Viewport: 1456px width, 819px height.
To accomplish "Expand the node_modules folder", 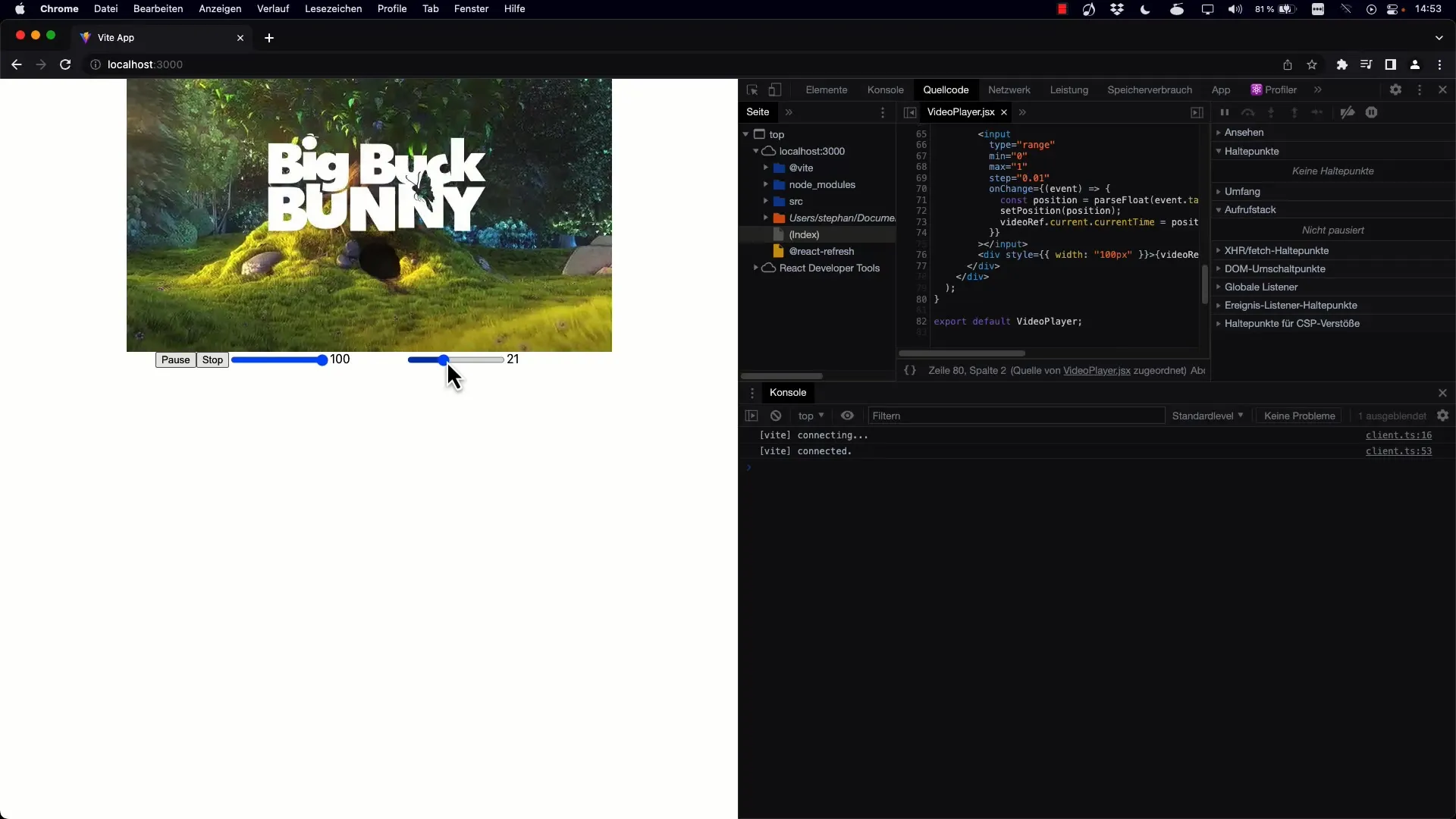I will (x=766, y=184).
